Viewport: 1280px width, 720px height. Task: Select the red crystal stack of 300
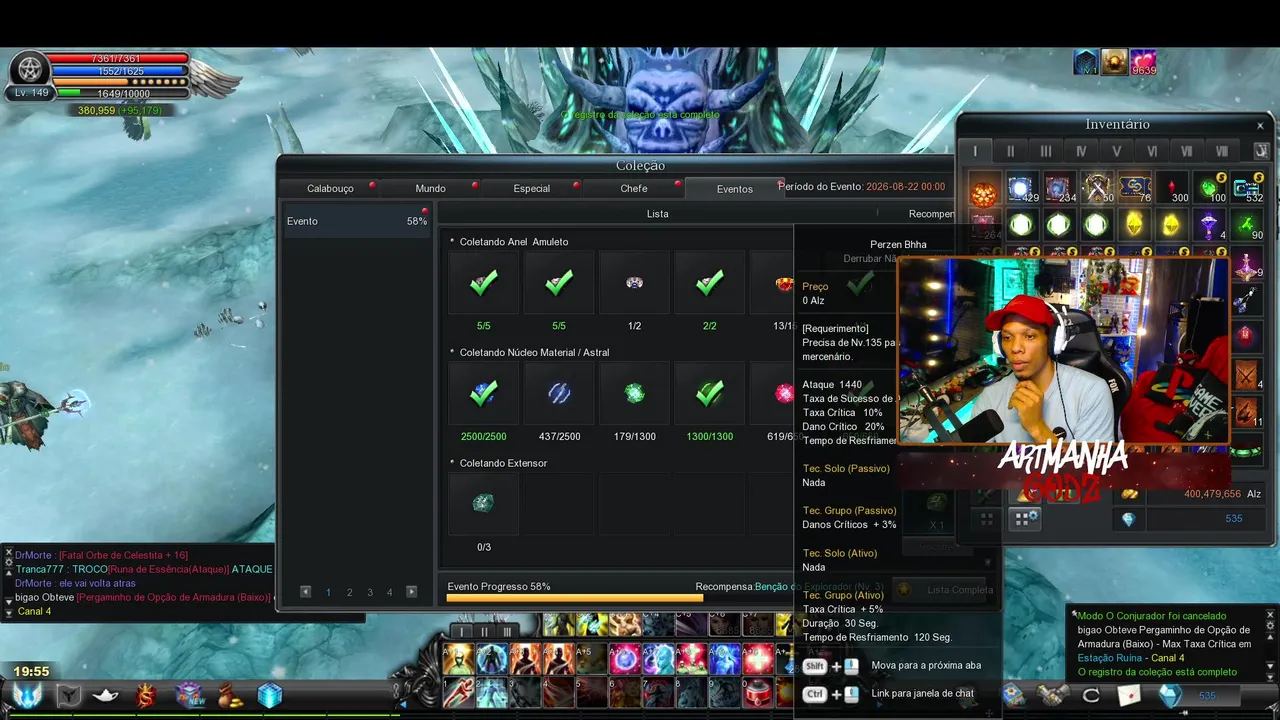(x=1172, y=189)
